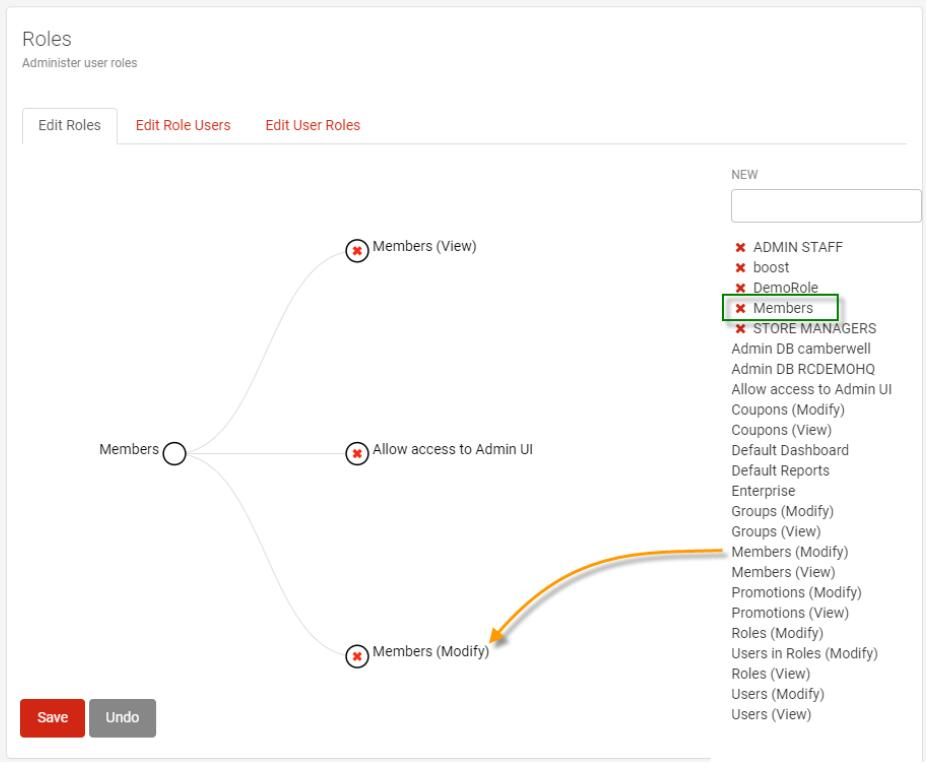Image resolution: width=927 pixels, height=765 pixels.
Task: Click the Members root label in tree
Action: point(129,449)
